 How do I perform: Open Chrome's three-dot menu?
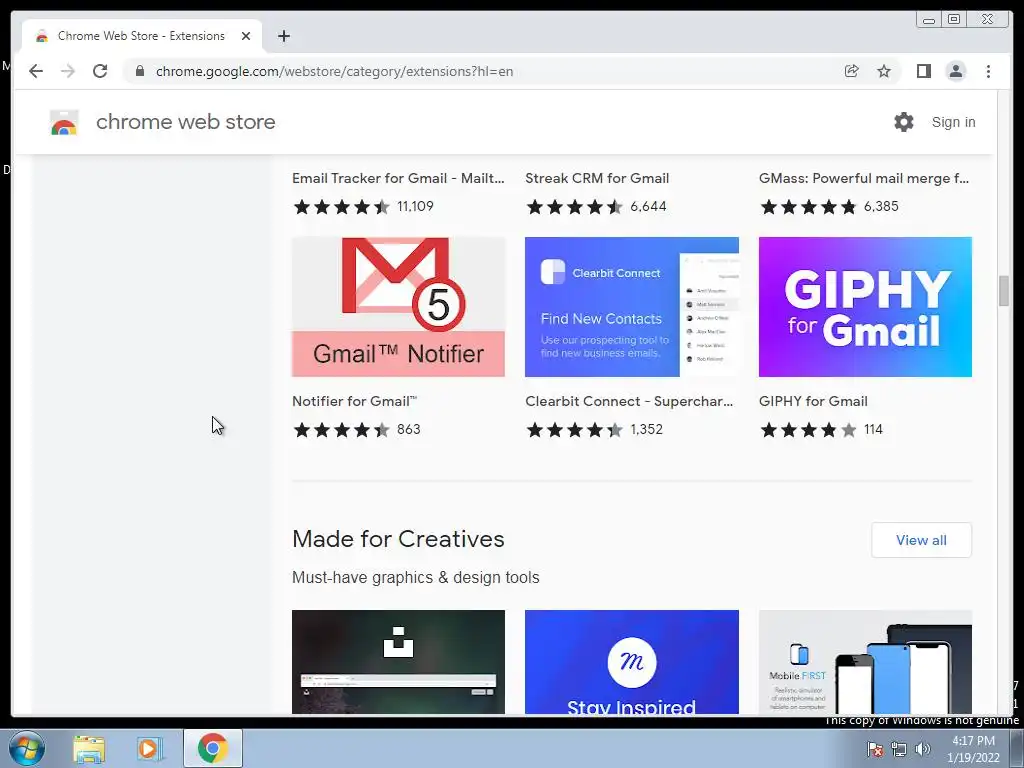(x=988, y=71)
